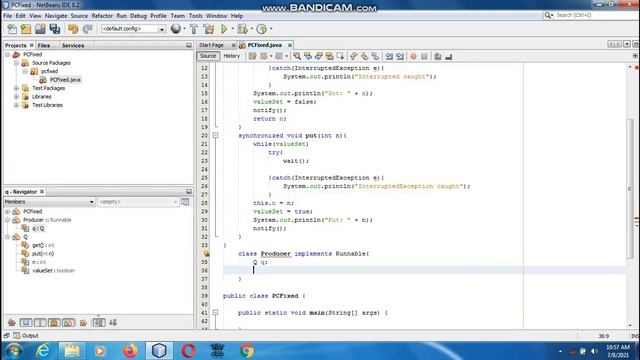Toggle Show Inherited Members in Navigator
Screen dimensions: 640x360
pos(12,322)
